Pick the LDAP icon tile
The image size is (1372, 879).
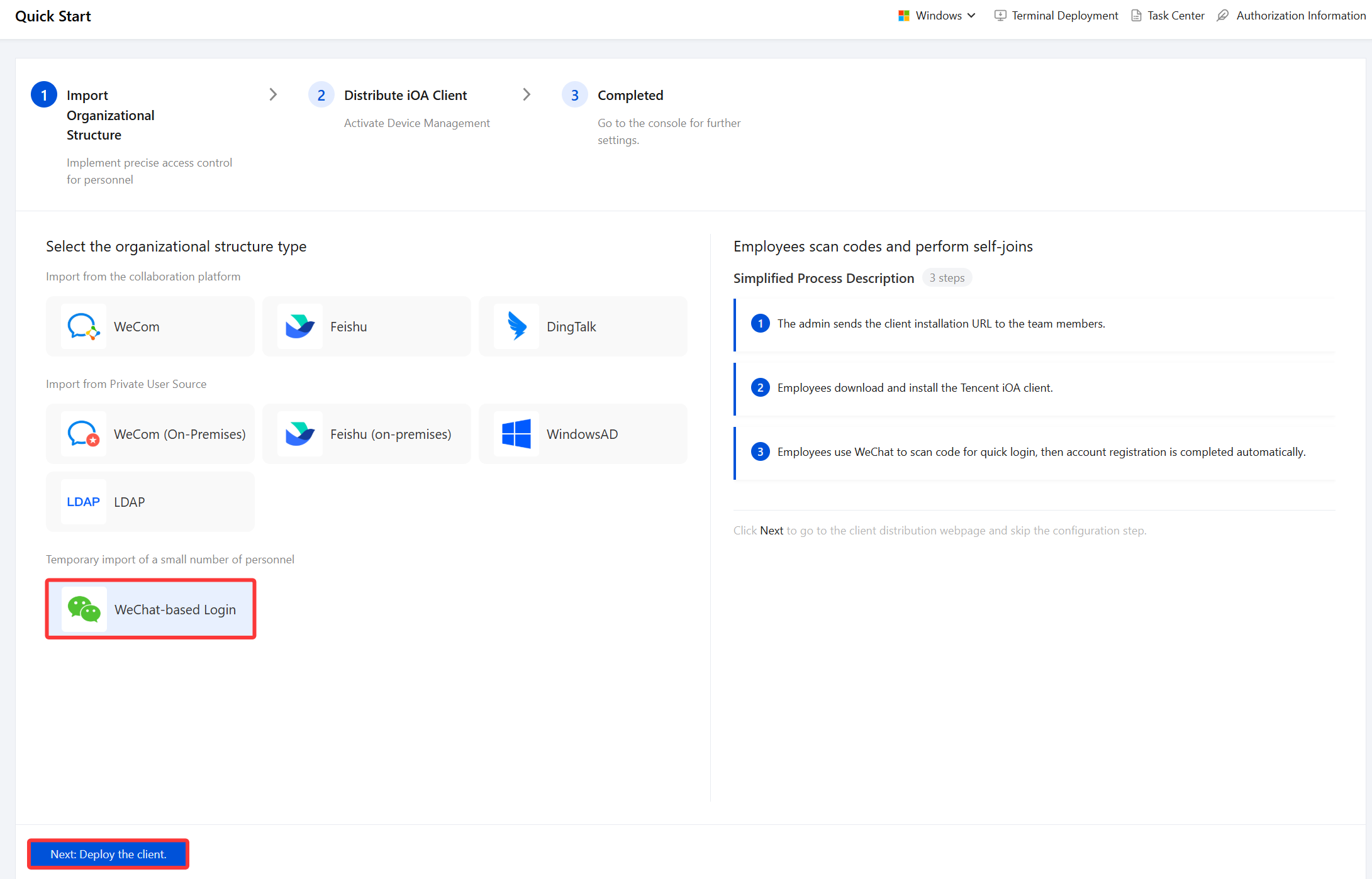[84, 502]
